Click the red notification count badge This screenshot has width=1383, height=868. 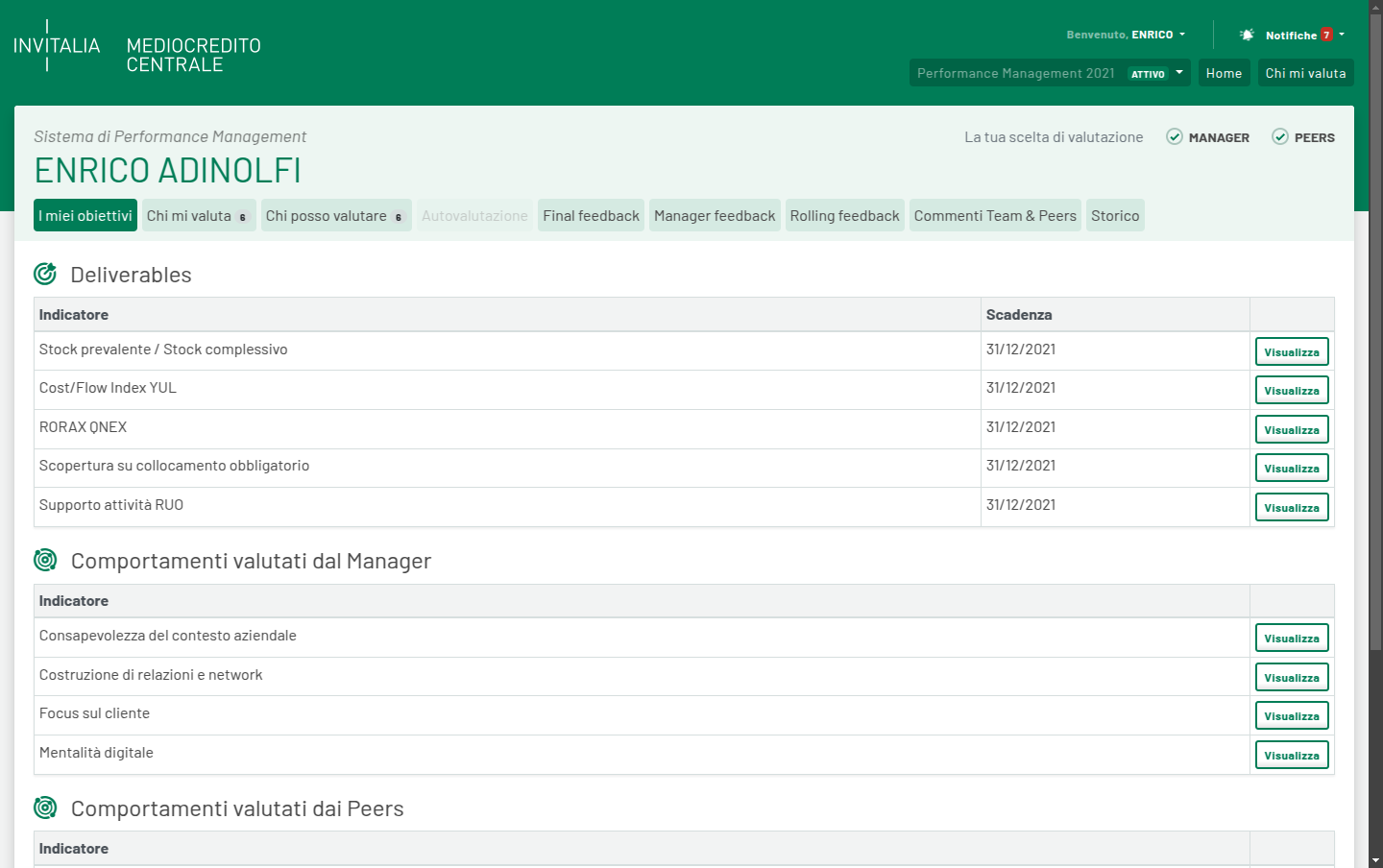coord(1326,35)
